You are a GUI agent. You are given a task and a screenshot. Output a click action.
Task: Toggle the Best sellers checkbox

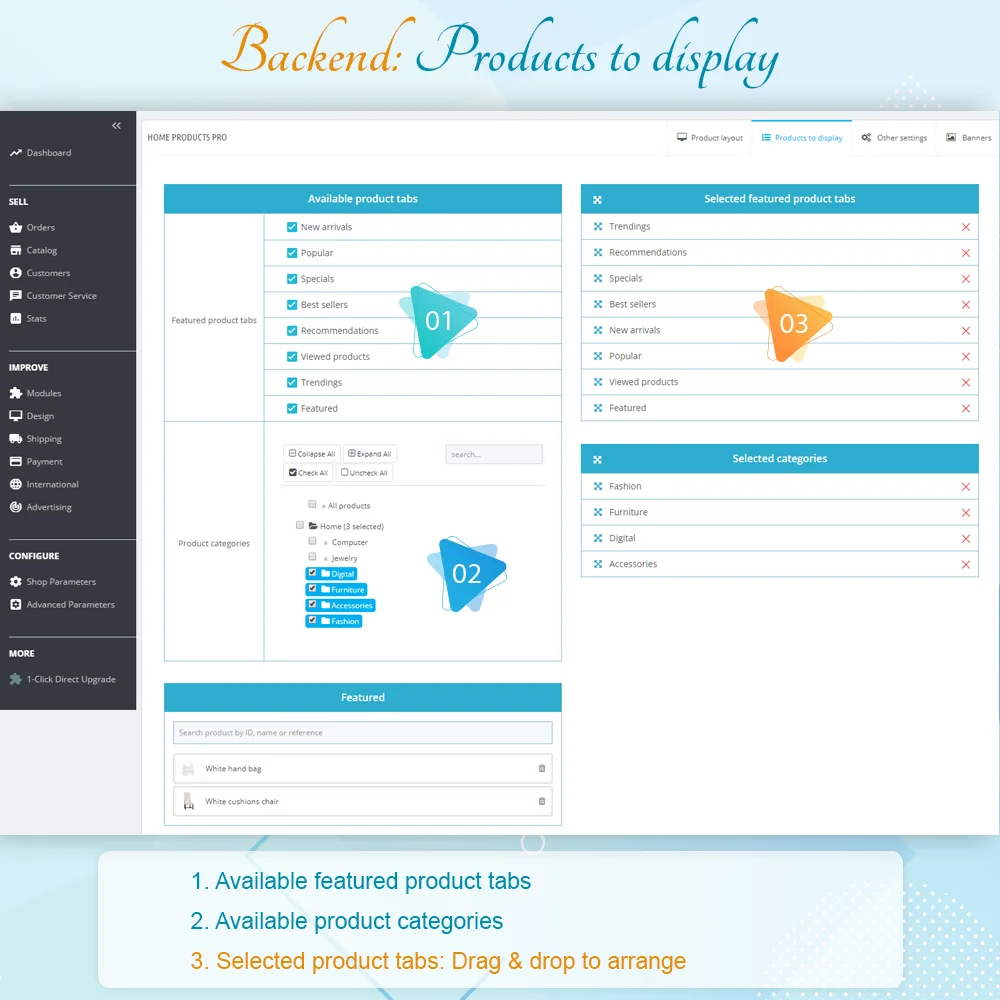coord(292,305)
